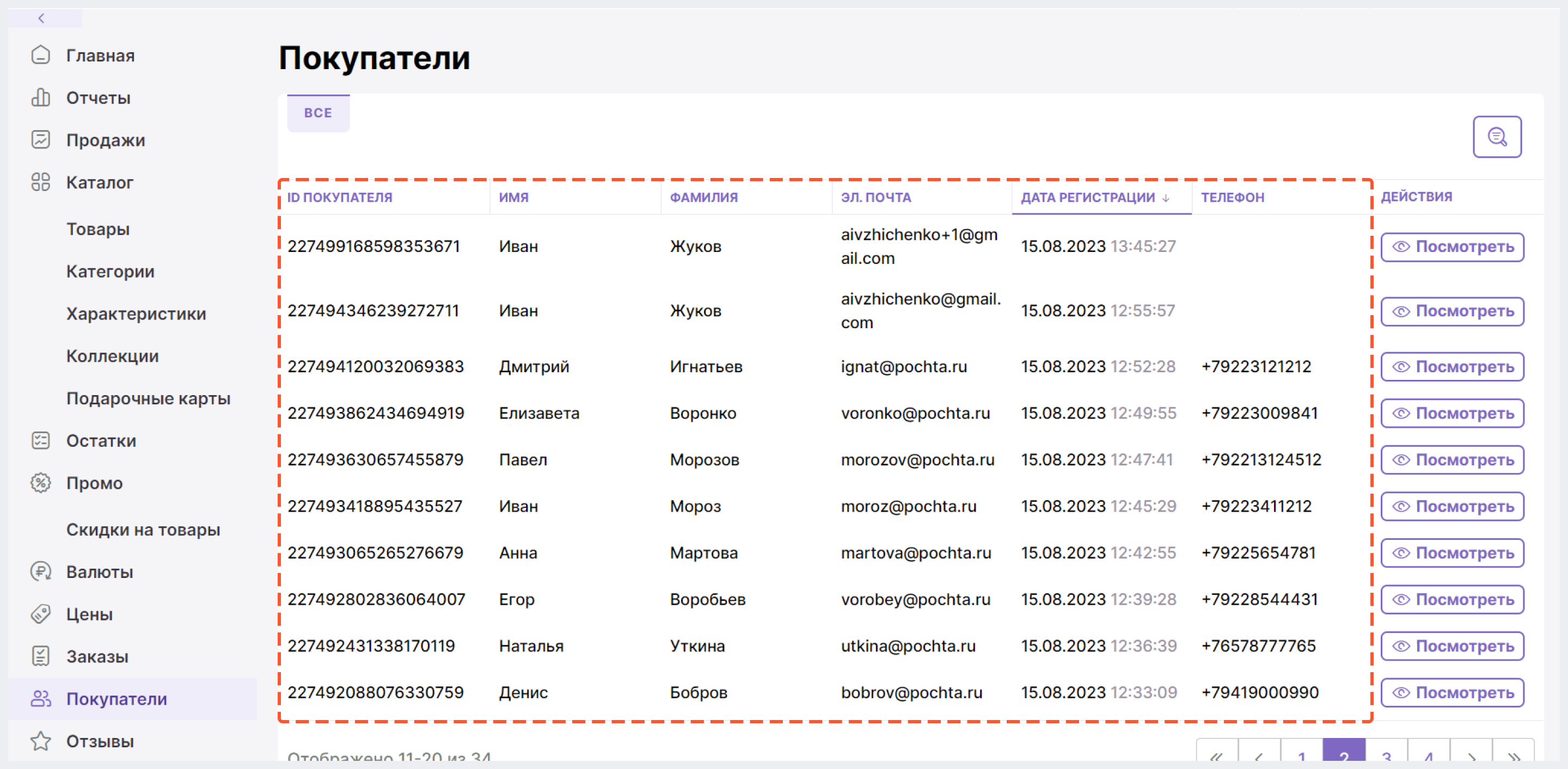Click Посмотреть for Иван Мороз
Screen dimensions: 1568x769
click(x=1453, y=507)
